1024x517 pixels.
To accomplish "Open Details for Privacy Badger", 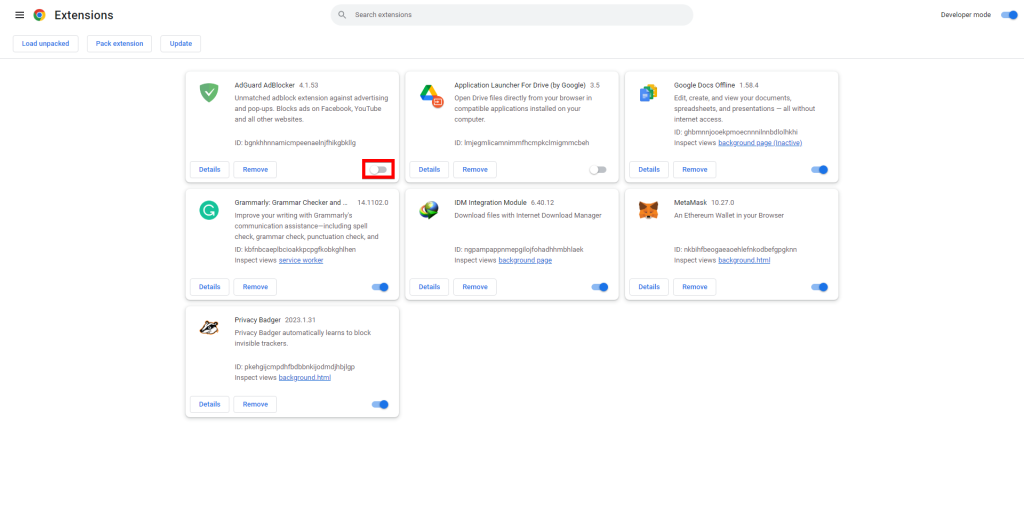I will [210, 405].
